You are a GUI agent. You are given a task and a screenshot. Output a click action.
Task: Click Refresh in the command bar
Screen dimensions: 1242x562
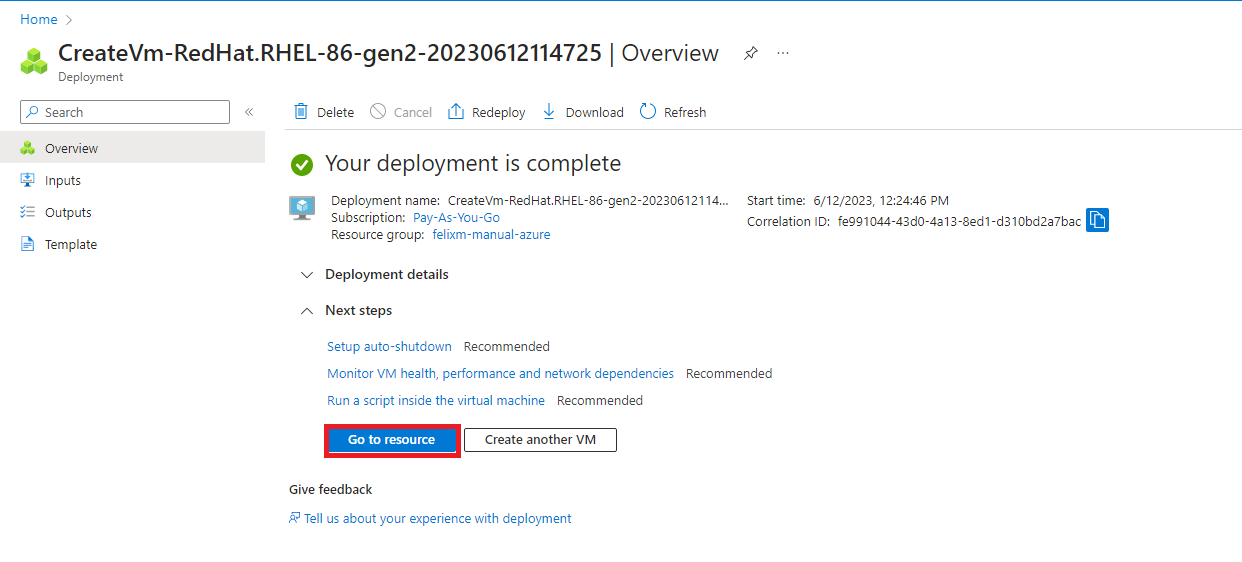tap(673, 112)
